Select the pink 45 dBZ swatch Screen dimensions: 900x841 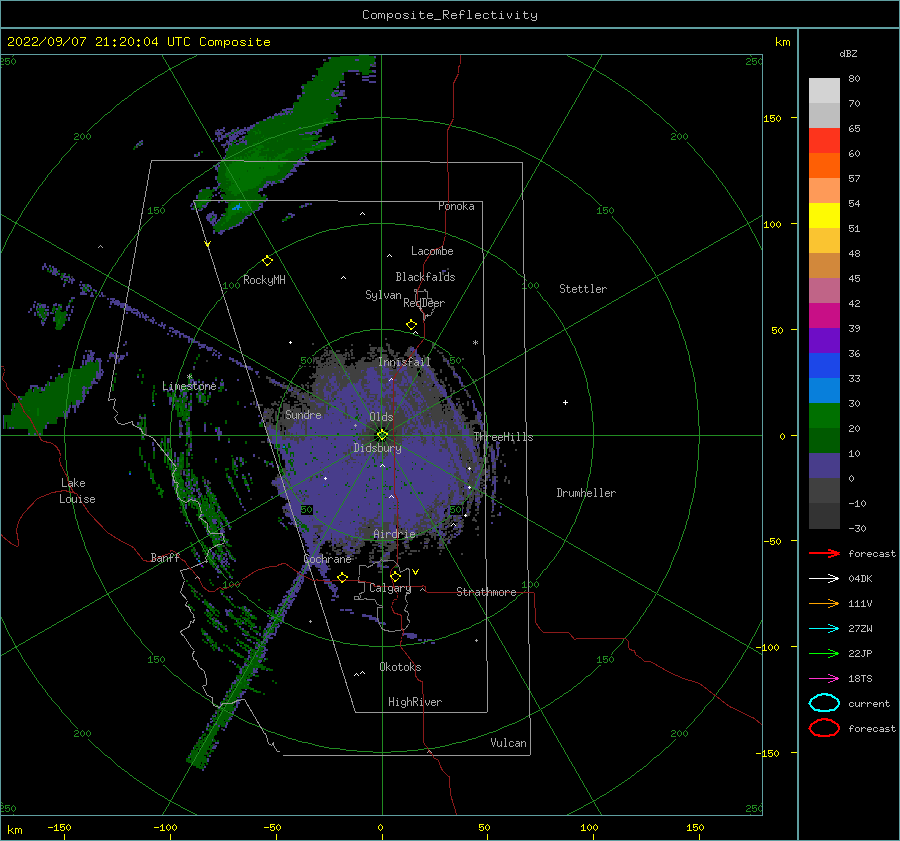click(824, 290)
